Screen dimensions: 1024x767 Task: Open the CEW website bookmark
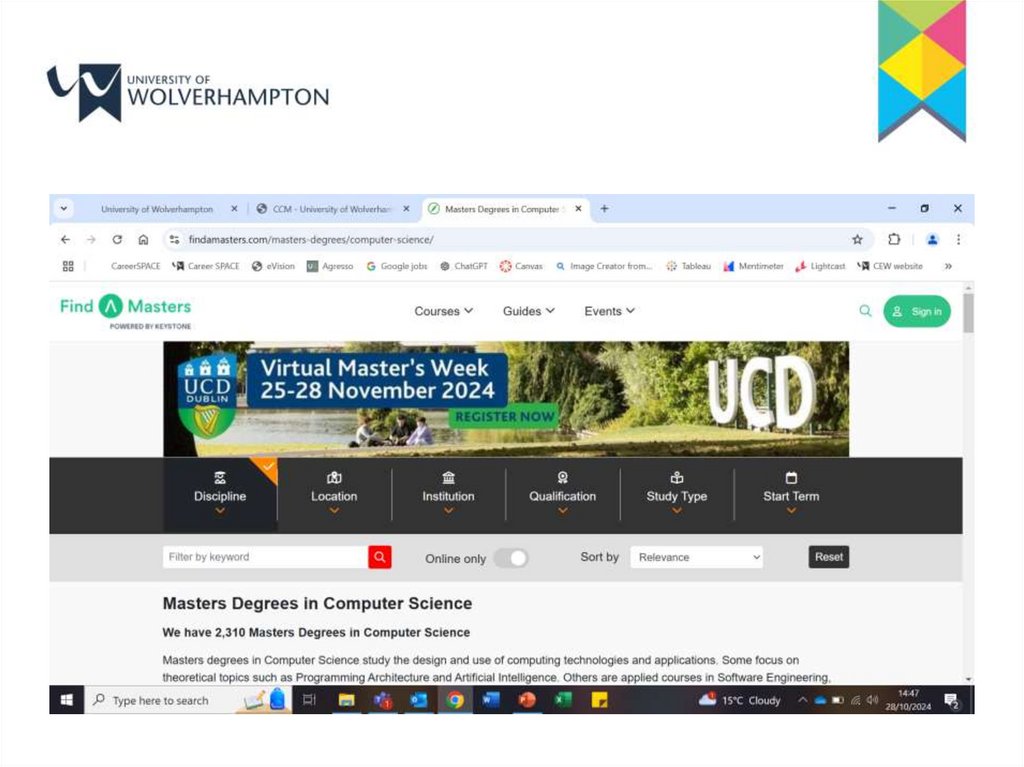(x=890, y=266)
